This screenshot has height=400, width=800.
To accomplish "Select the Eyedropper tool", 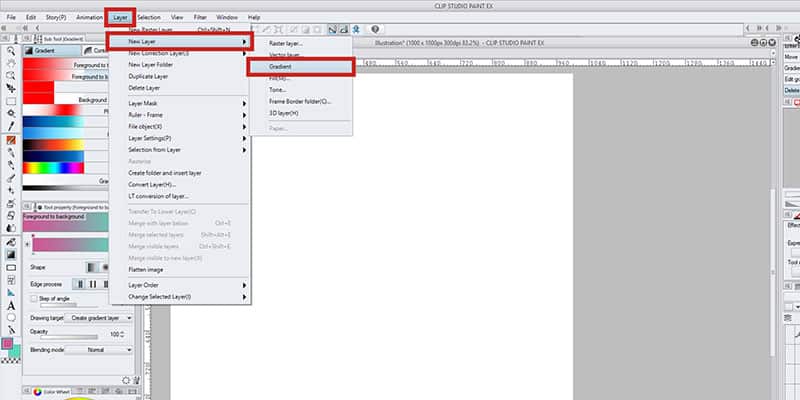I will pyautogui.click(x=11, y=126).
